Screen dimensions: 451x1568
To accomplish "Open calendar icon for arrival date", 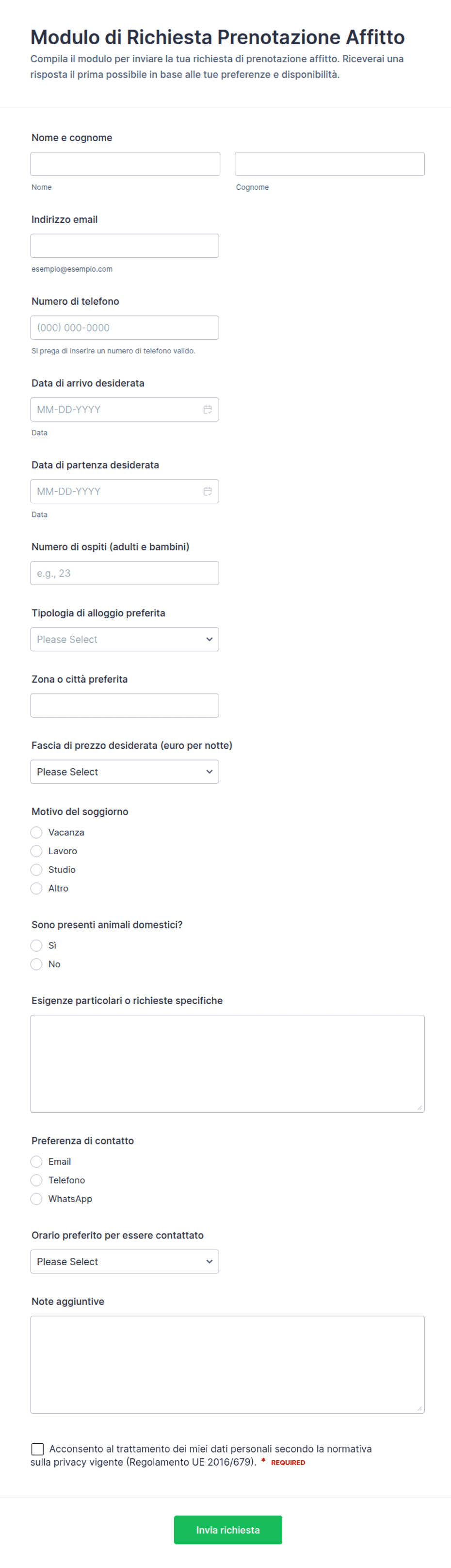I will tap(208, 410).
